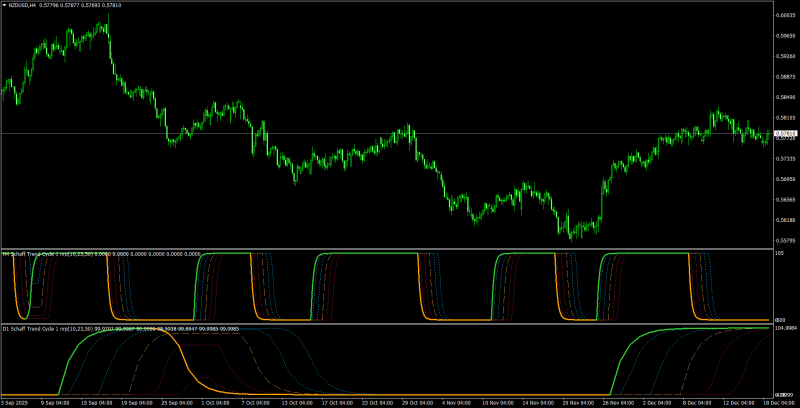This screenshot has width=800, height=408.
Task: Click the 15 Sep 04:00 time label
Action: pos(98,402)
